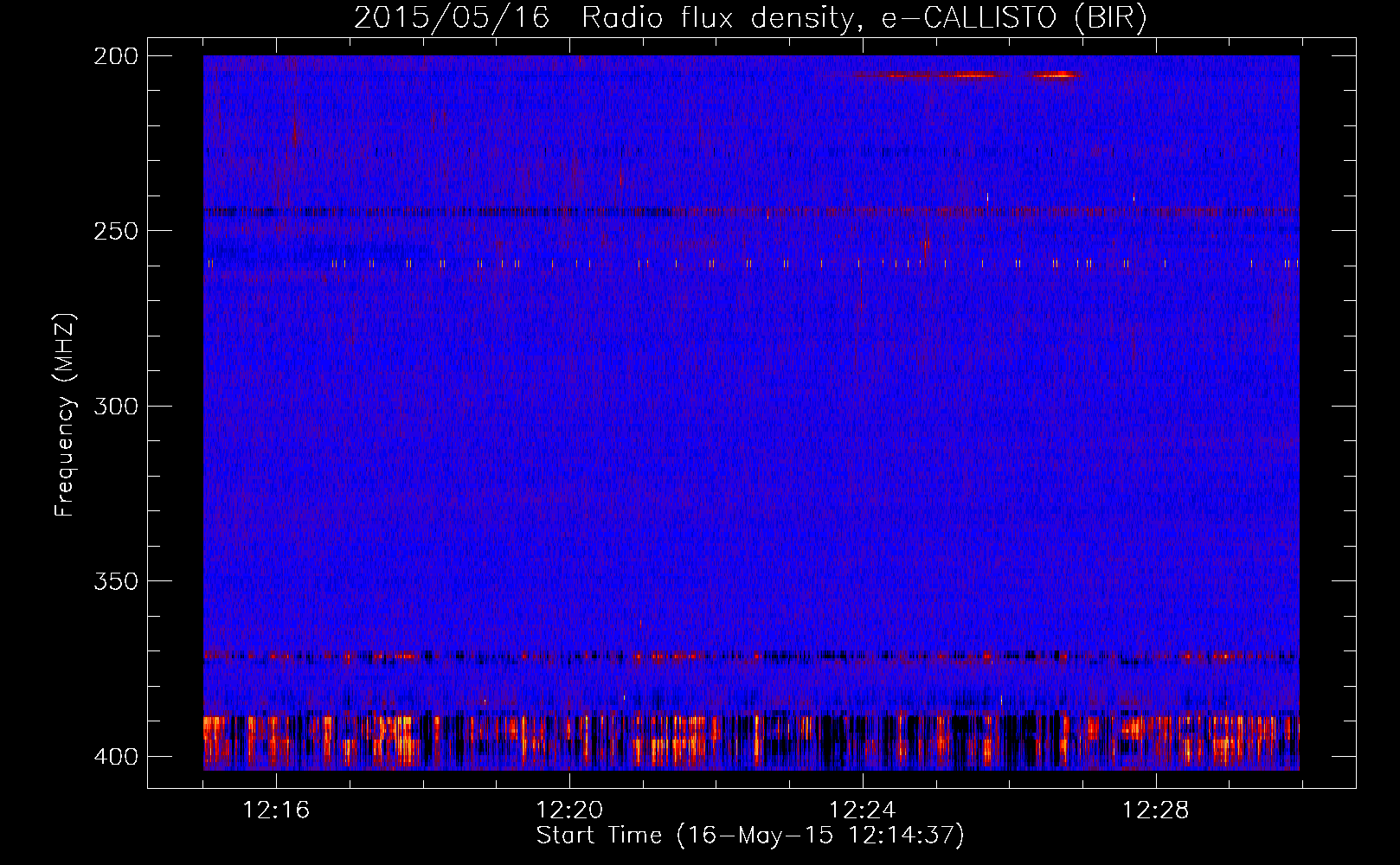This screenshot has height=865, width=1400.
Task: Click the 12:28 time tick label
Action: 1156,811
